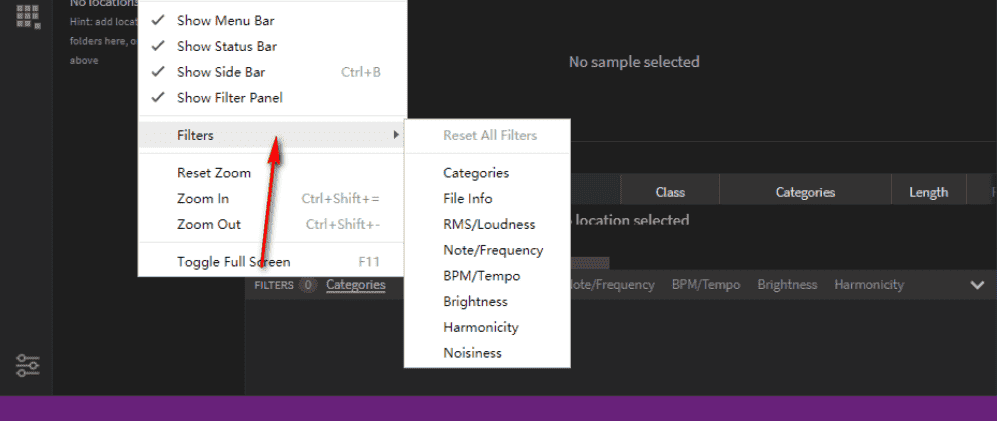Viewport: 997px width, 421px height.
Task: Select RMS/Loudness in Filters submenu
Action: pyautogui.click(x=487, y=224)
